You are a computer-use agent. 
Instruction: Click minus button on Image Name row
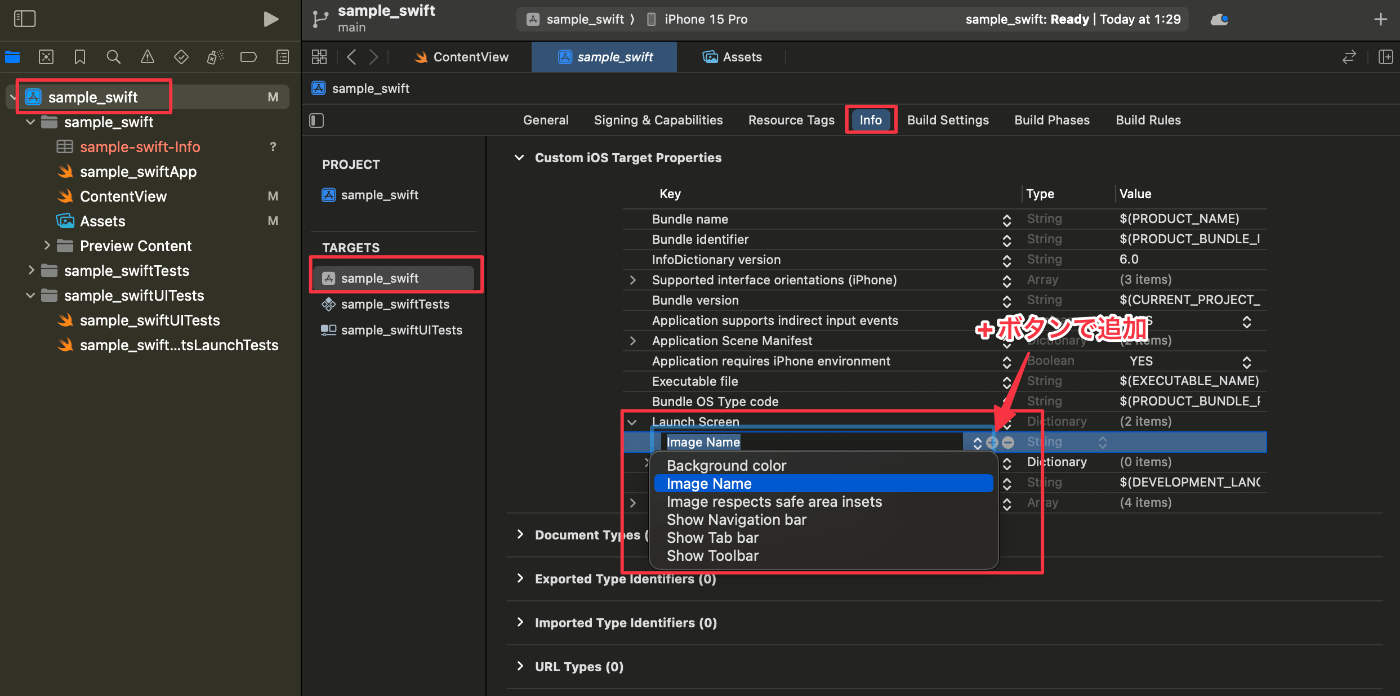click(x=1008, y=442)
